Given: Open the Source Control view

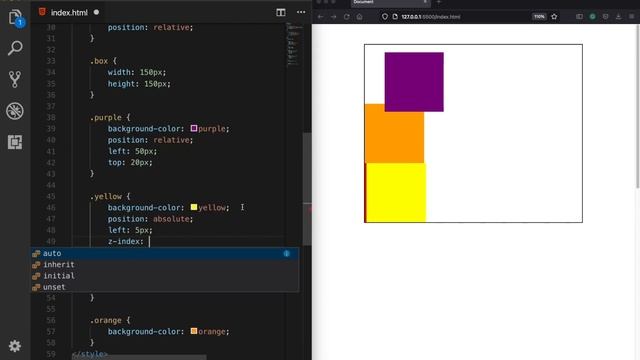Looking at the screenshot, I should click(x=15, y=79).
